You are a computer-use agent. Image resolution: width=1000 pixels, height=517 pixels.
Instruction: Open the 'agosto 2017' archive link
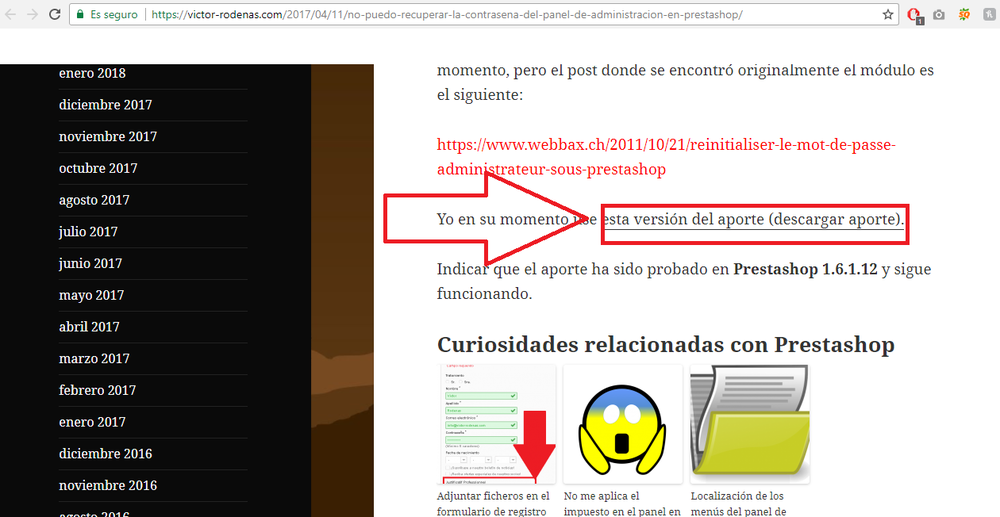(x=94, y=200)
